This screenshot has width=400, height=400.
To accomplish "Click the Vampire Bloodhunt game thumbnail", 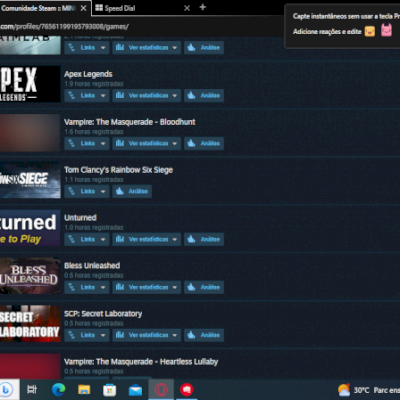I will point(30,132).
